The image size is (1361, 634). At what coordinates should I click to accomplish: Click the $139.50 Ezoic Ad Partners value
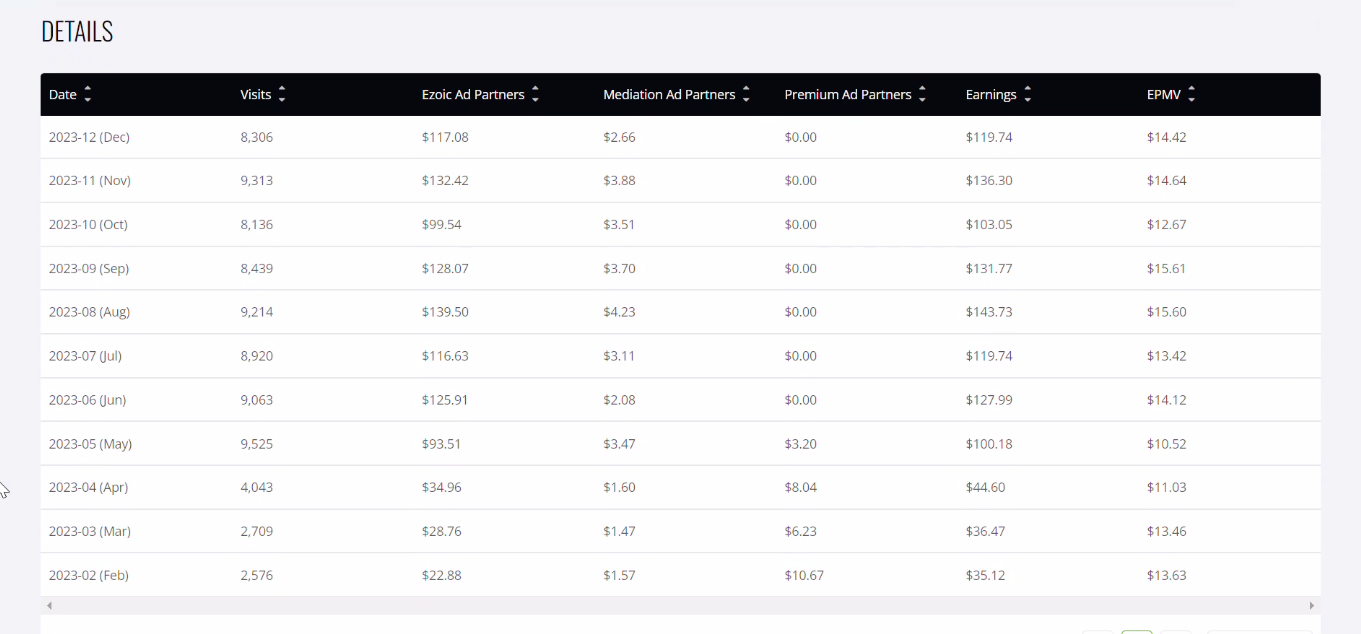(445, 312)
